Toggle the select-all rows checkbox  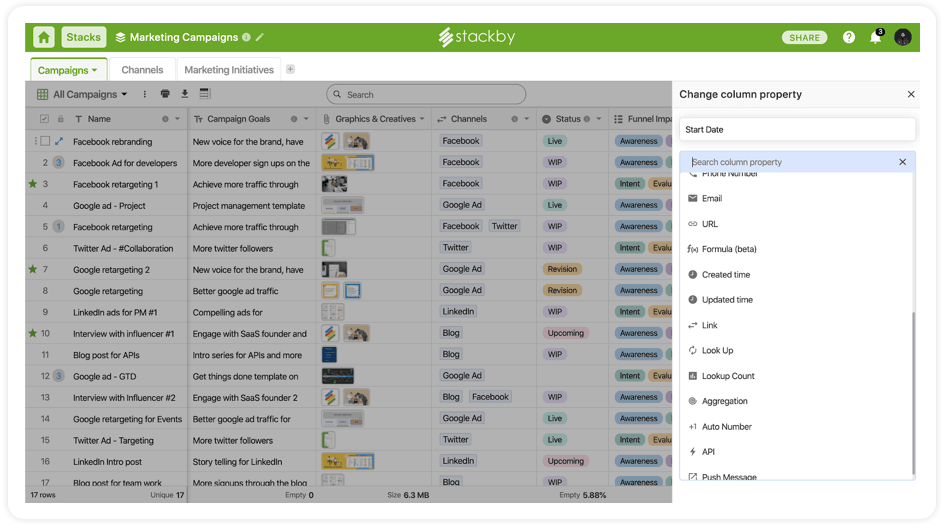pos(44,119)
